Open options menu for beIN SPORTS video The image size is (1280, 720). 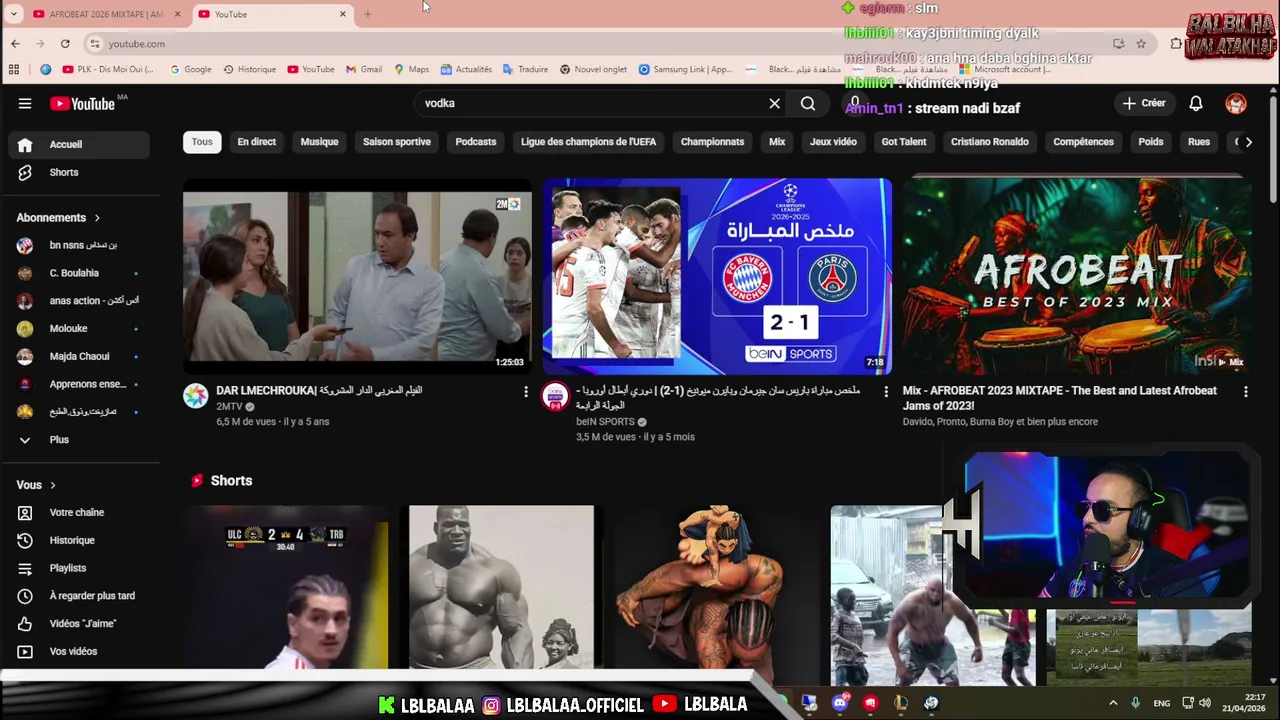pyautogui.click(x=886, y=392)
